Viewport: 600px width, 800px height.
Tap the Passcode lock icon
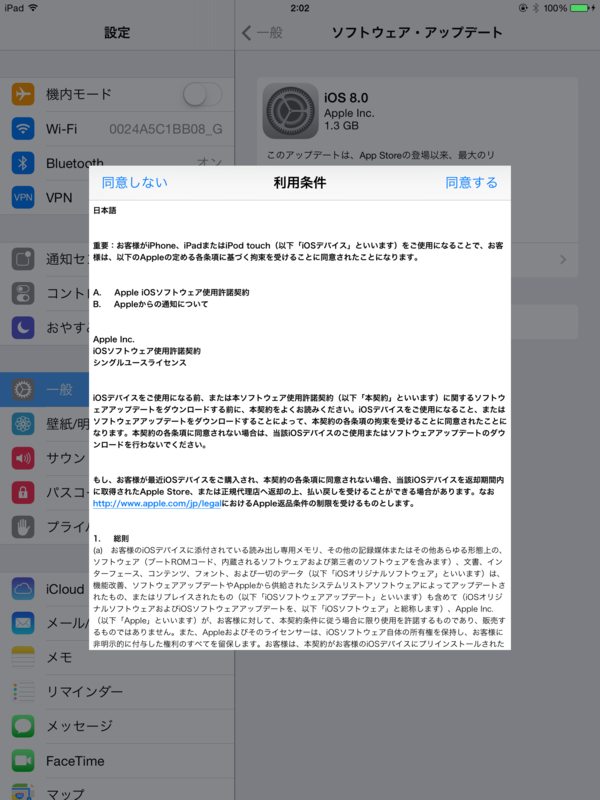(x=23, y=492)
